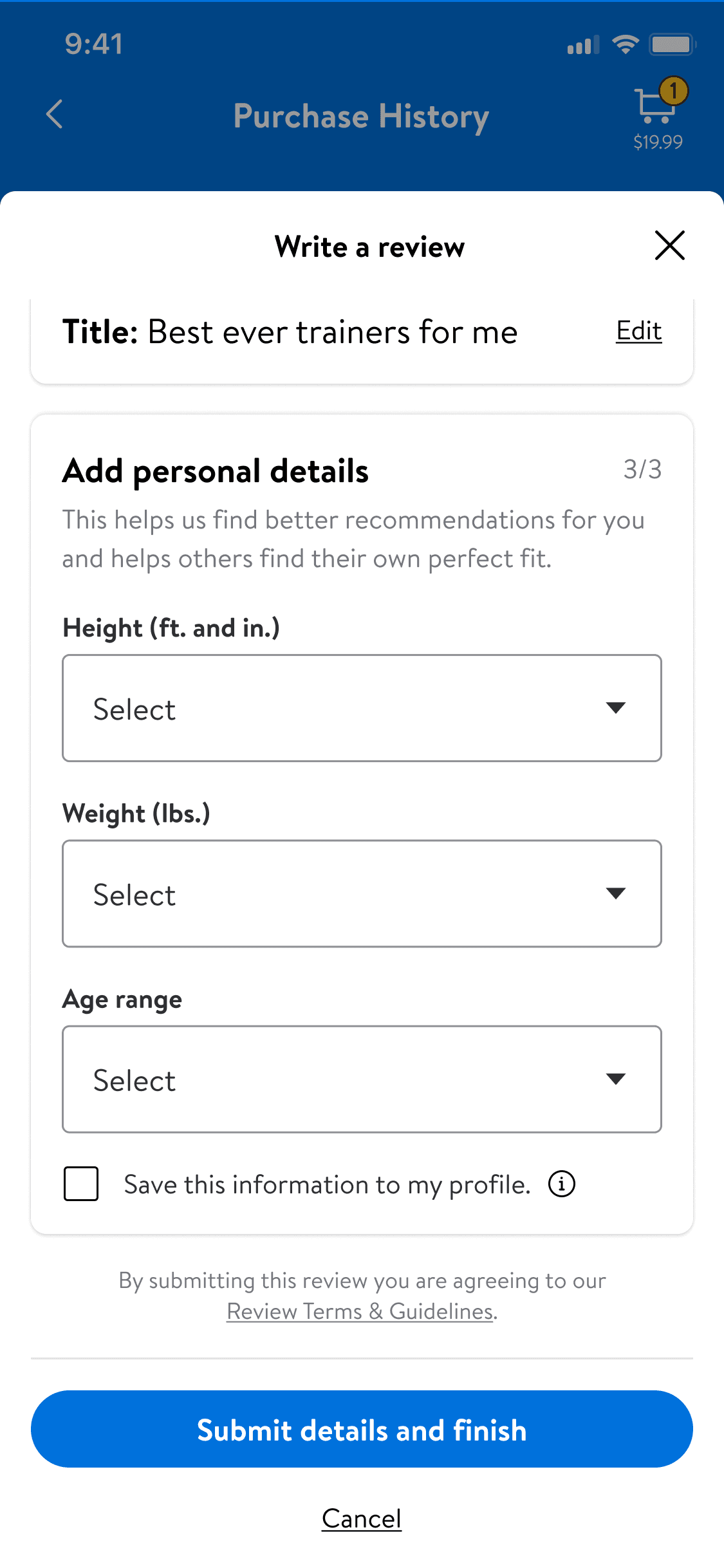The image size is (724, 1568).
Task: Tap the 9:41 status bar clock
Action: point(94,44)
